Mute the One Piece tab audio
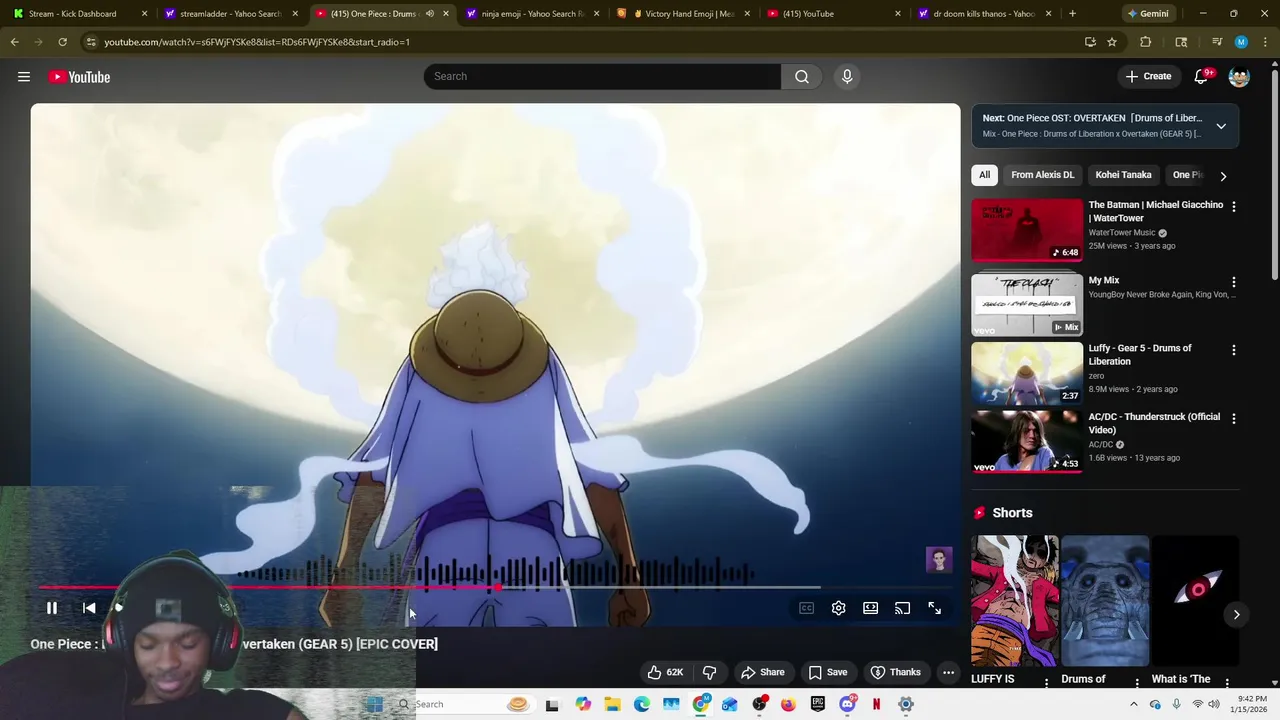This screenshot has width=1280, height=720. point(429,14)
